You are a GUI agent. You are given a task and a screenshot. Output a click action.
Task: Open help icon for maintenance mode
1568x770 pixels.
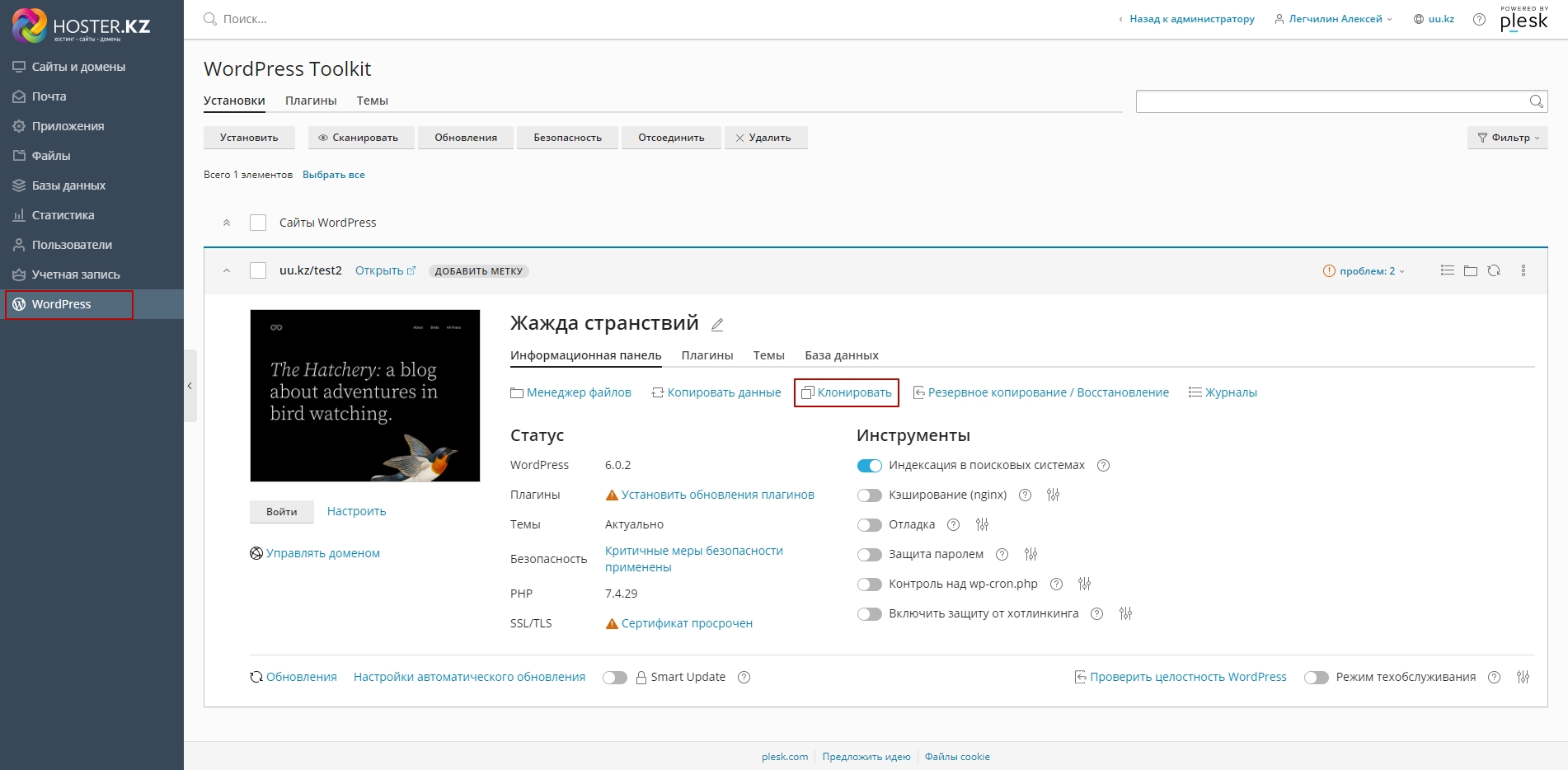click(1494, 678)
